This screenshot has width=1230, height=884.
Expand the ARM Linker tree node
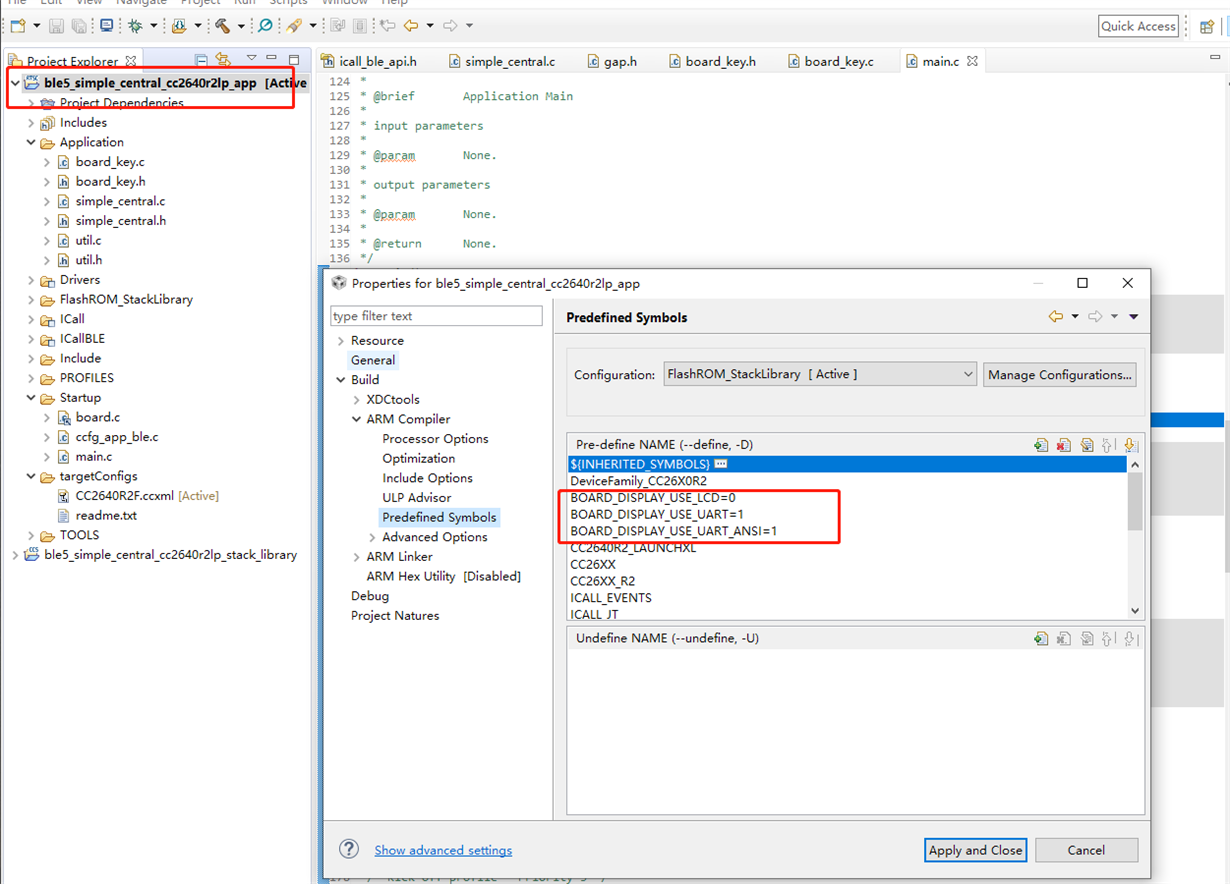[357, 557]
